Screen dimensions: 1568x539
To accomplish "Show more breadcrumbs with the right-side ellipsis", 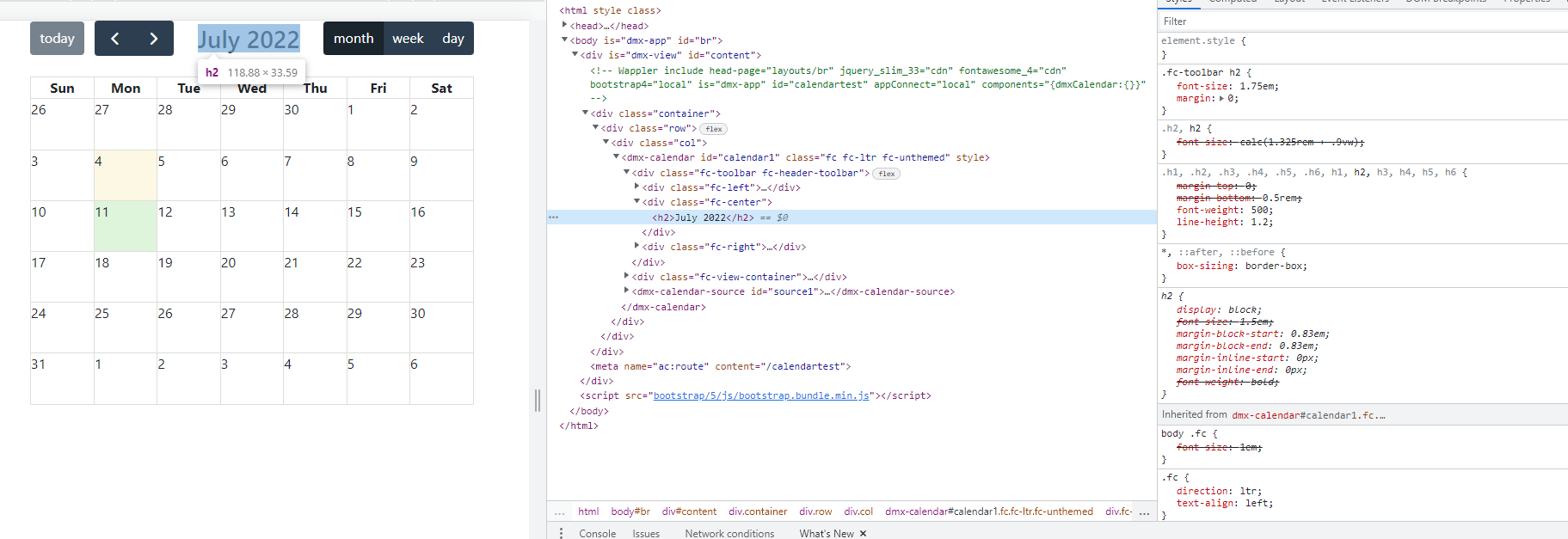I will click(x=1144, y=511).
